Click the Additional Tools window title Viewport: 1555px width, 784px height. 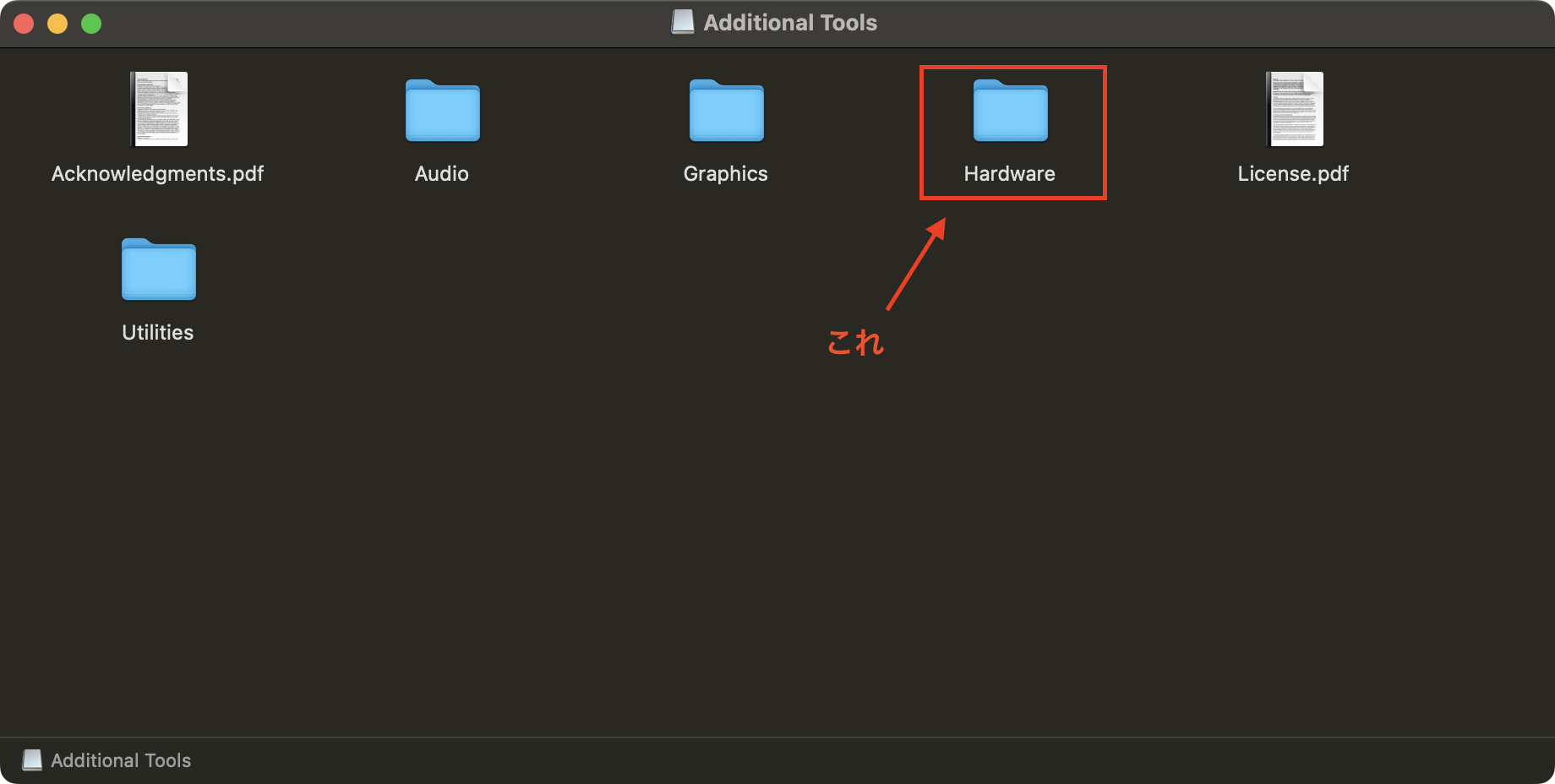point(790,23)
